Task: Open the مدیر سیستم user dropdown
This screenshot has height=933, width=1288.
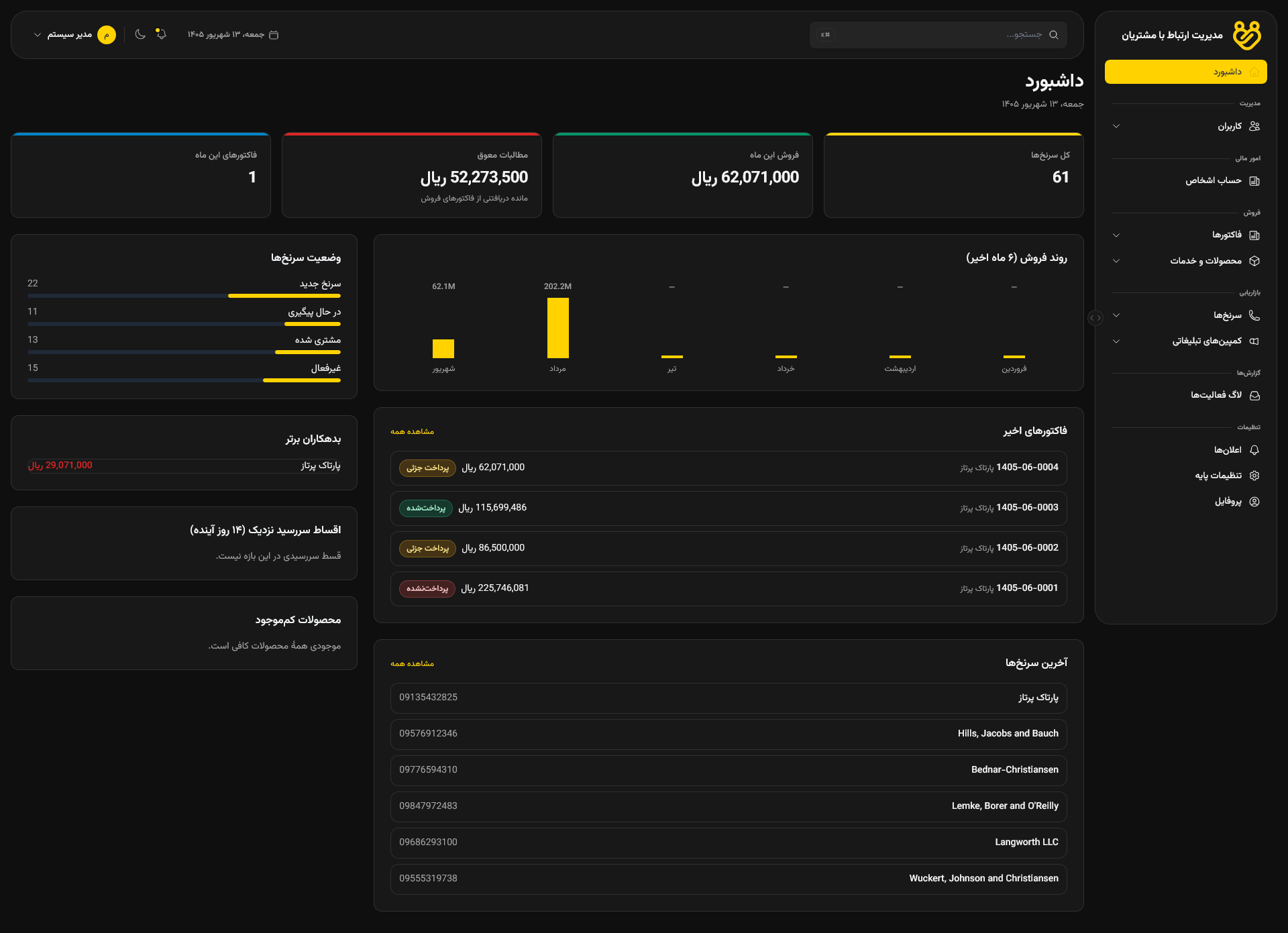Action: [x=74, y=35]
